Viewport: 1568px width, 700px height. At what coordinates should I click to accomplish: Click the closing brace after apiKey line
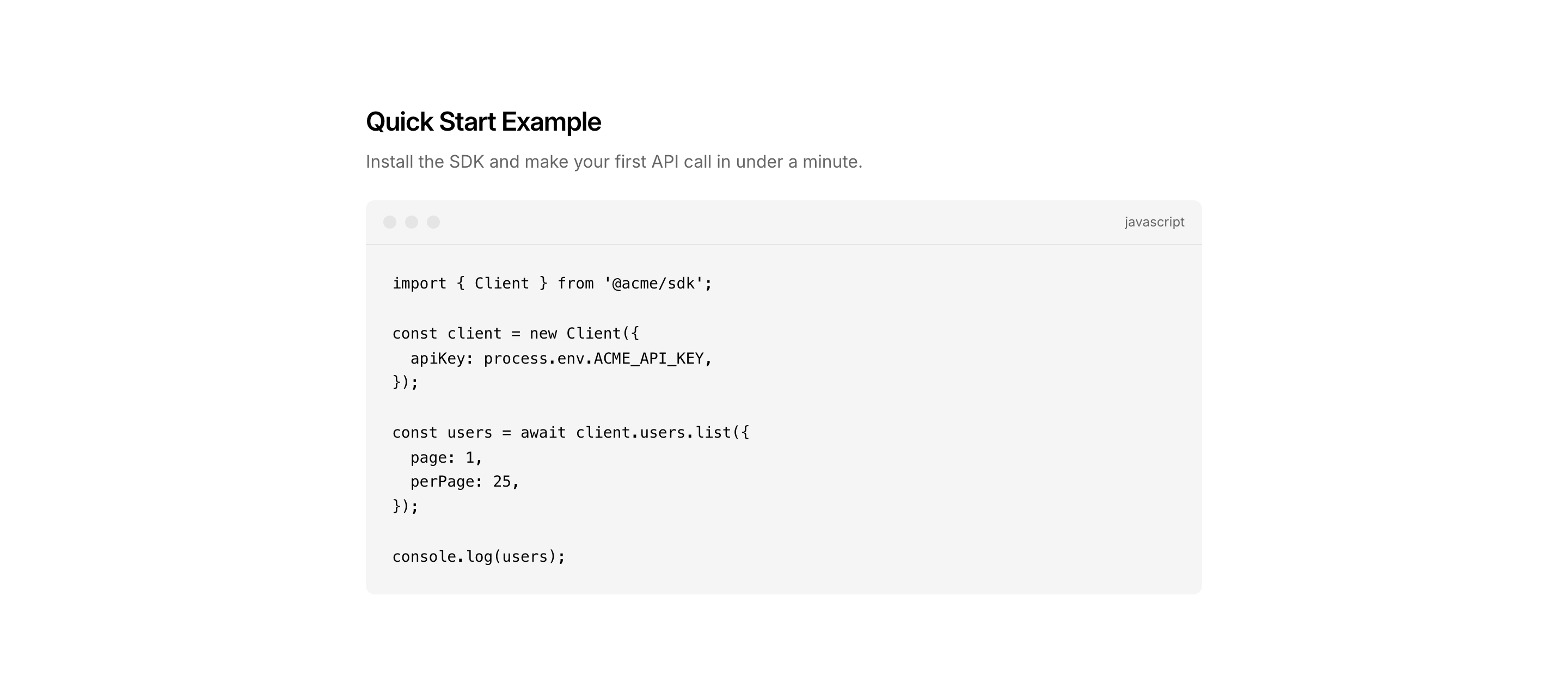coord(406,382)
